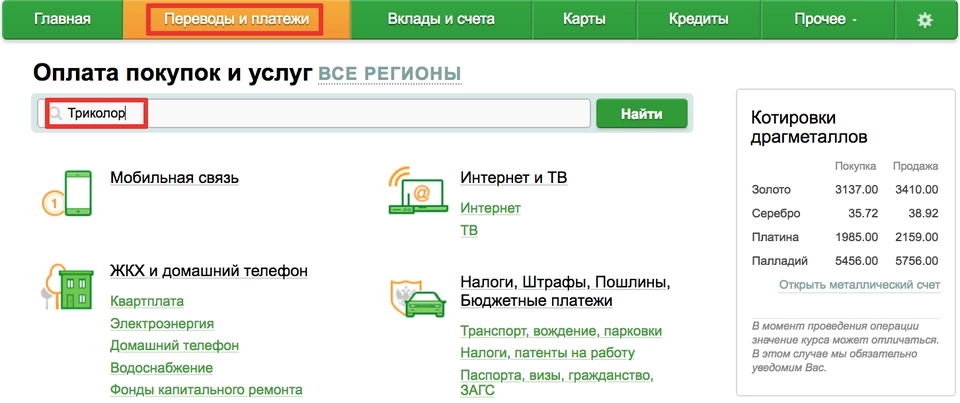
Task: Click the magnifier icon in search field
Action: tap(56, 113)
